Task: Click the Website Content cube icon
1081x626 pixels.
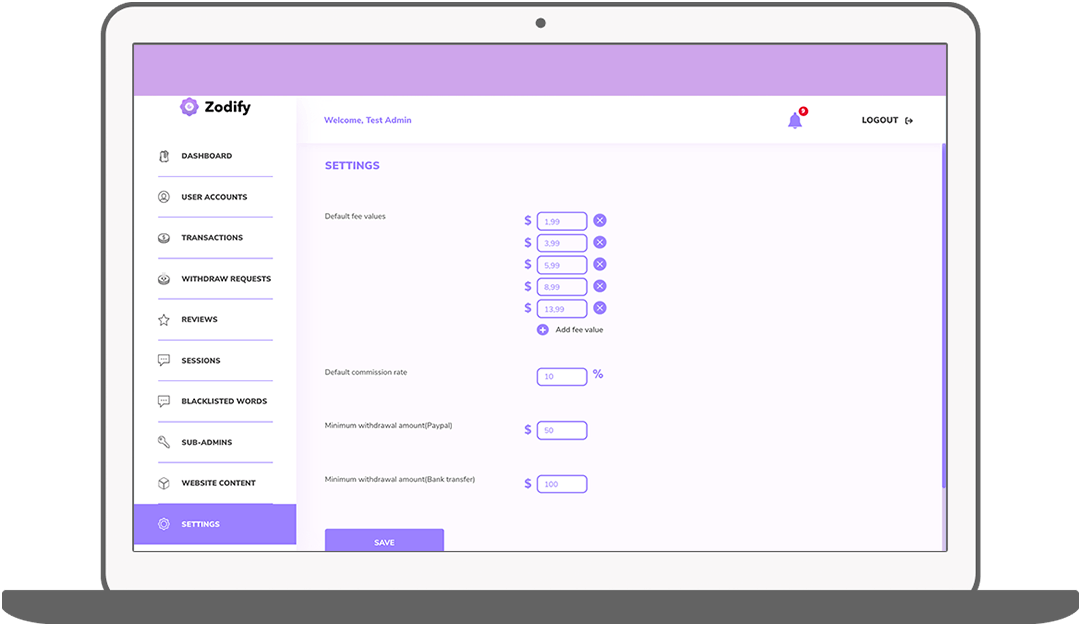Action: pyautogui.click(x=164, y=483)
